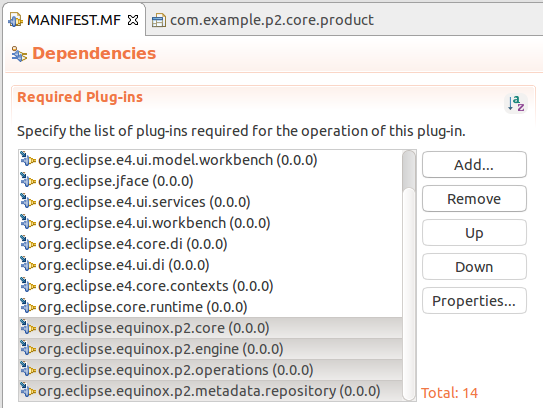Image resolution: width=543 pixels, height=408 pixels.
Task: Open Properties... for selected plug-in
Action: click(474, 301)
